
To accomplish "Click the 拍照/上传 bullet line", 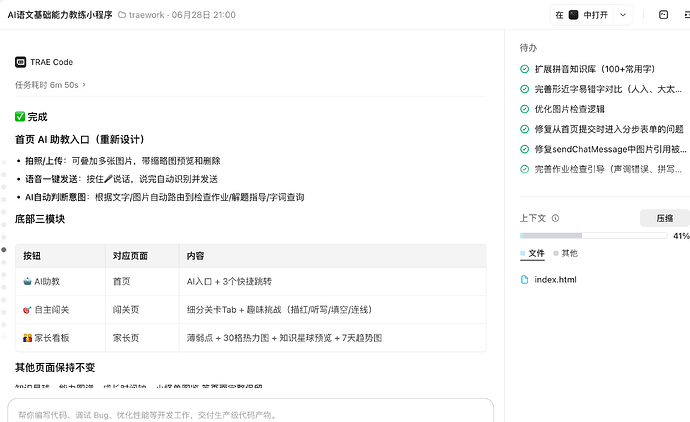I will coord(123,161).
